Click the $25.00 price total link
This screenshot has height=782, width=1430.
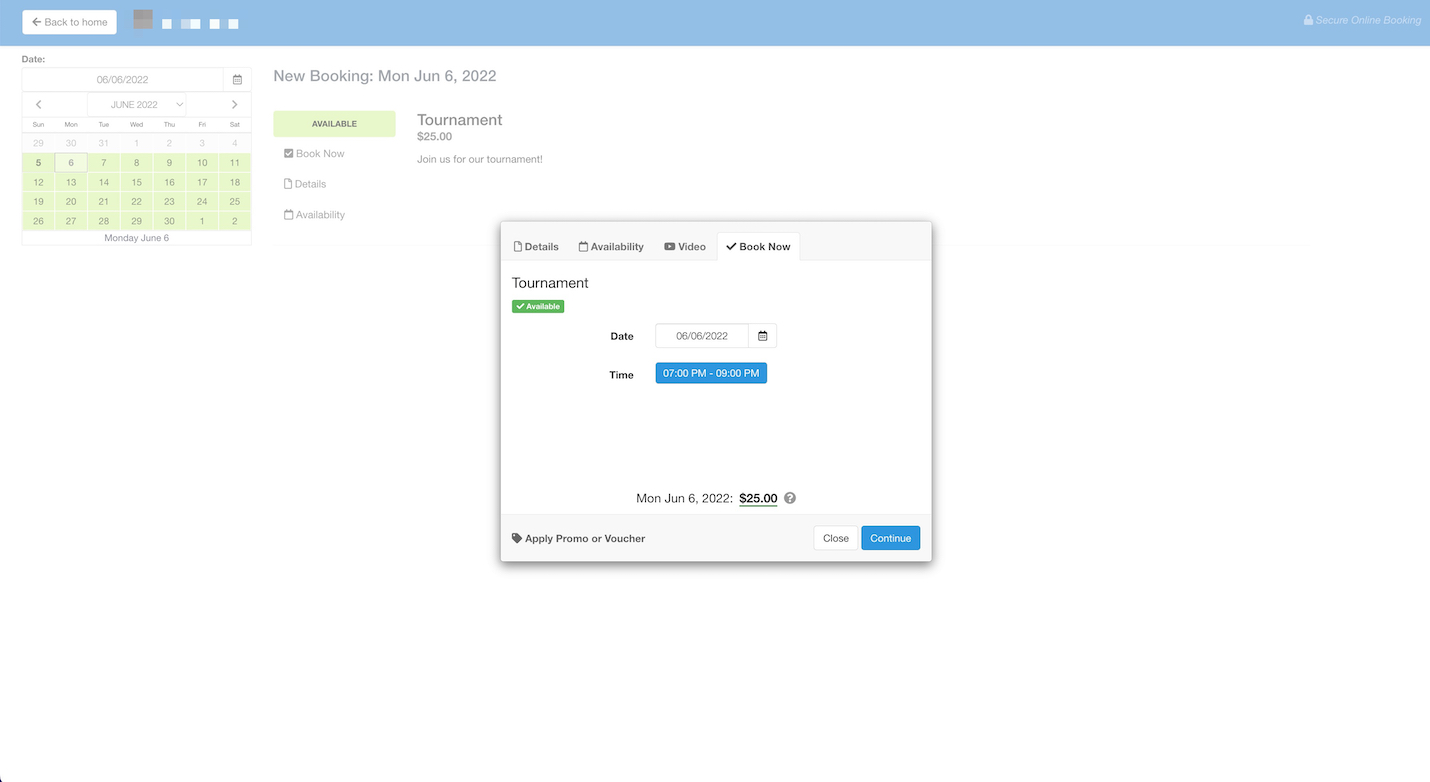758,498
